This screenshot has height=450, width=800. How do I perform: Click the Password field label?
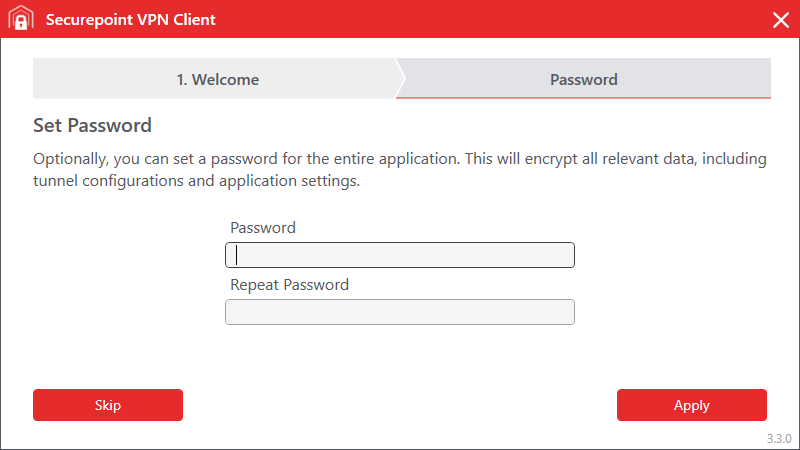[x=263, y=228]
